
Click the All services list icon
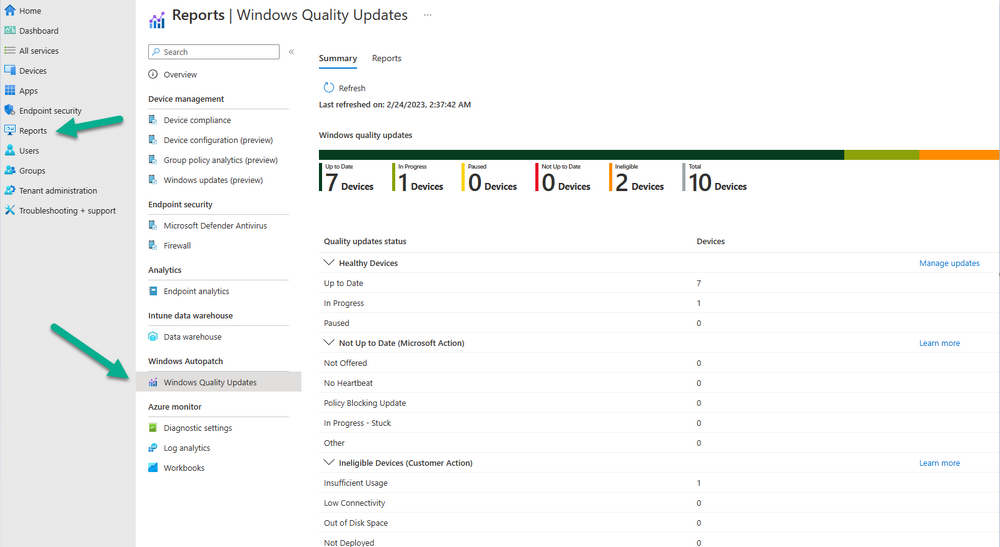(x=10, y=50)
